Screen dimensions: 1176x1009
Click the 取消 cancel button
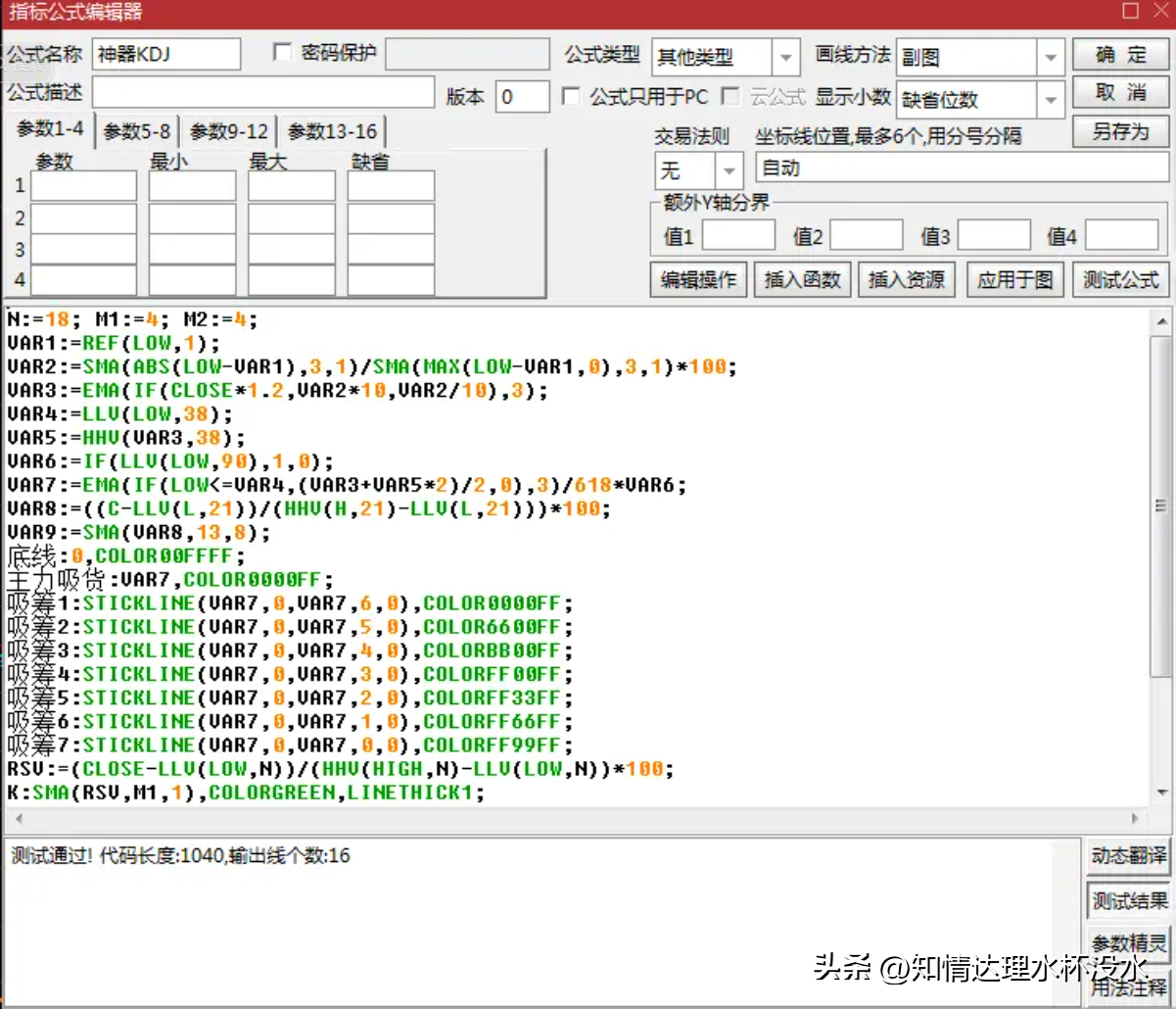pos(1120,93)
